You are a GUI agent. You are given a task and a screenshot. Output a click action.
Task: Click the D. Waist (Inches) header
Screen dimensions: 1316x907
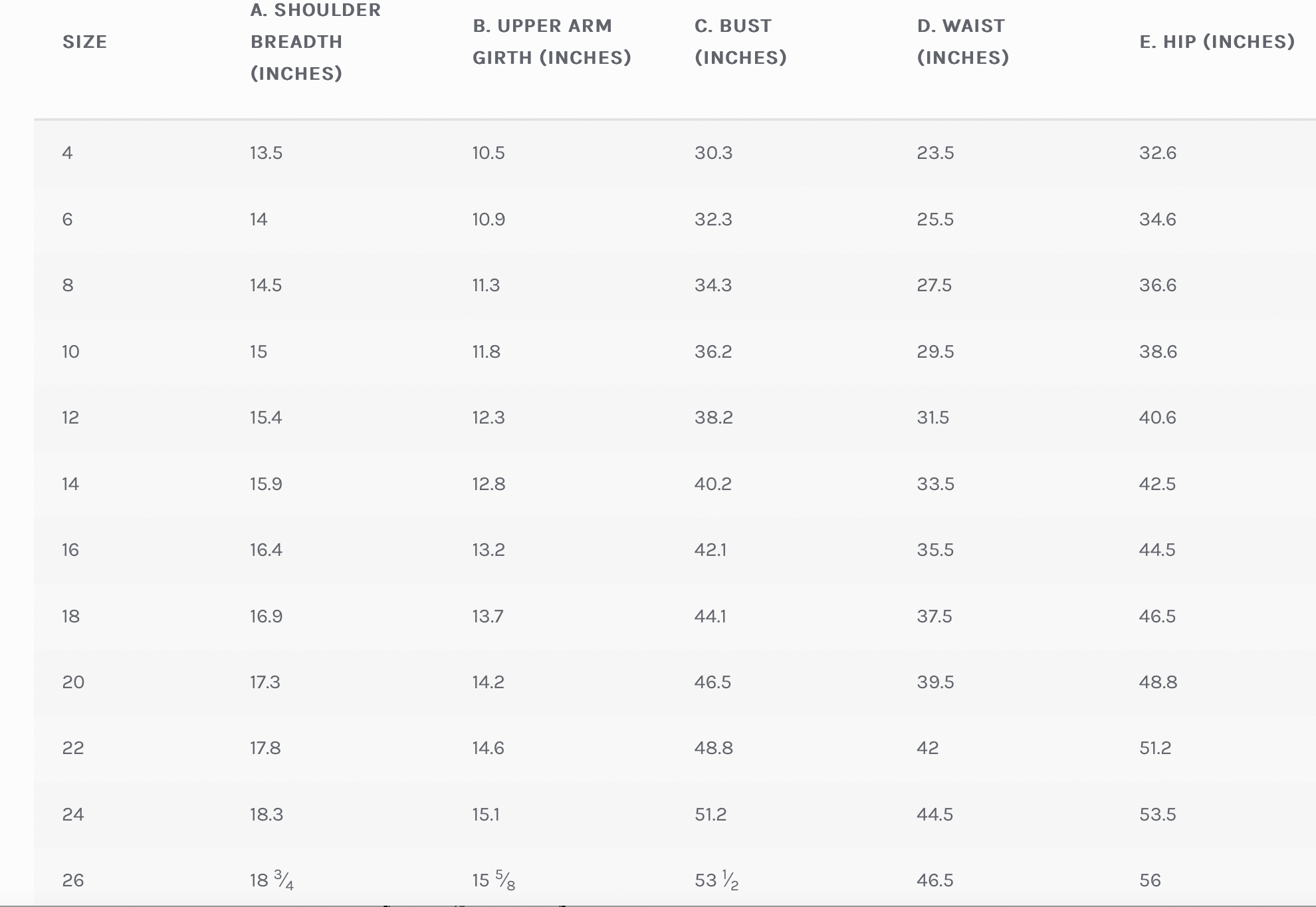(x=962, y=42)
